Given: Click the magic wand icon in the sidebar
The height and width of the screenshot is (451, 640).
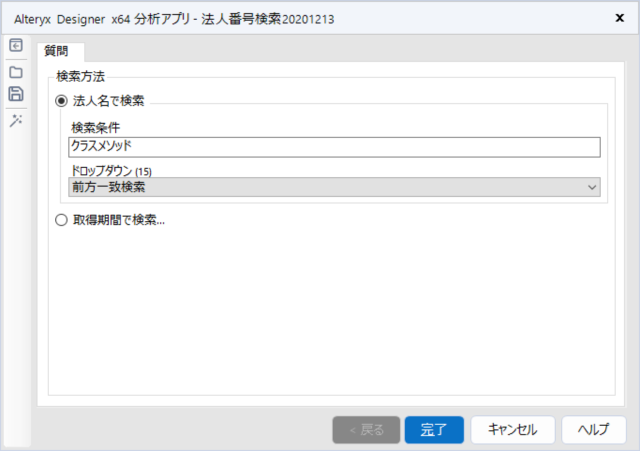Looking at the screenshot, I should coord(16,120).
